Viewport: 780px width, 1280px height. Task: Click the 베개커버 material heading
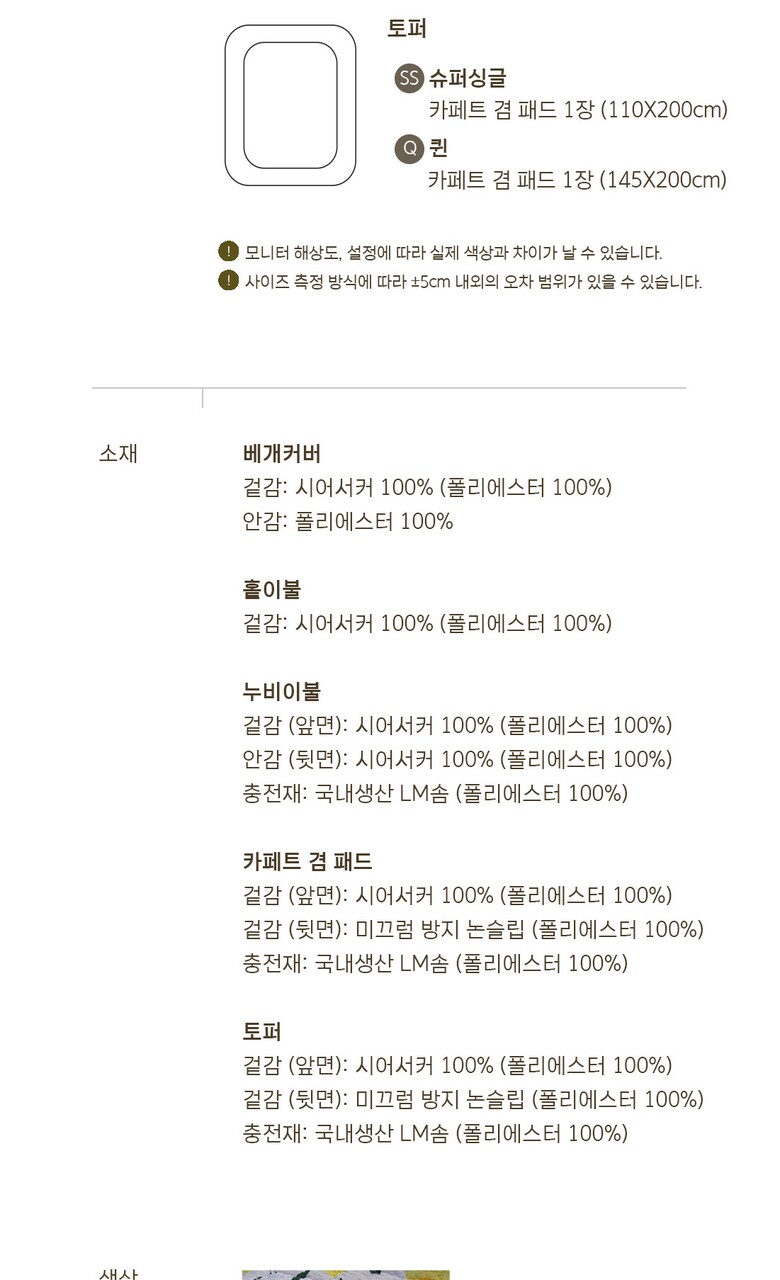pos(282,453)
